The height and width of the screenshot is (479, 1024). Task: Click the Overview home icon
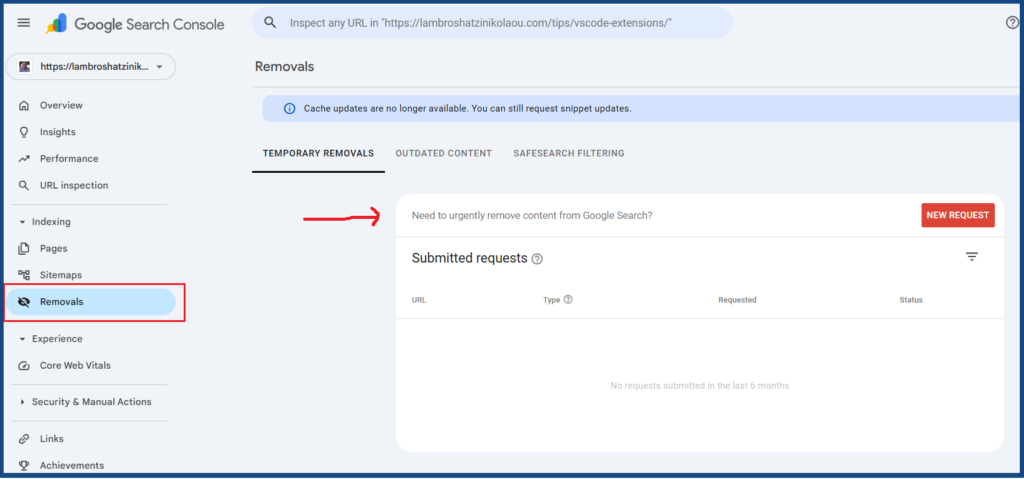pyautogui.click(x=24, y=105)
